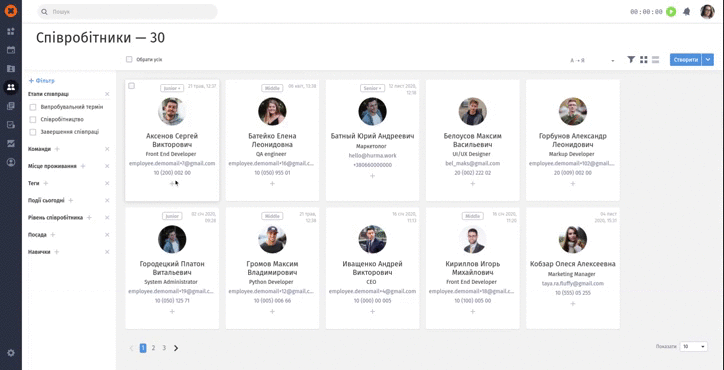Check 'Співробітництво' filter option
This screenshot has width=724, height=370.
click(33, 120)
